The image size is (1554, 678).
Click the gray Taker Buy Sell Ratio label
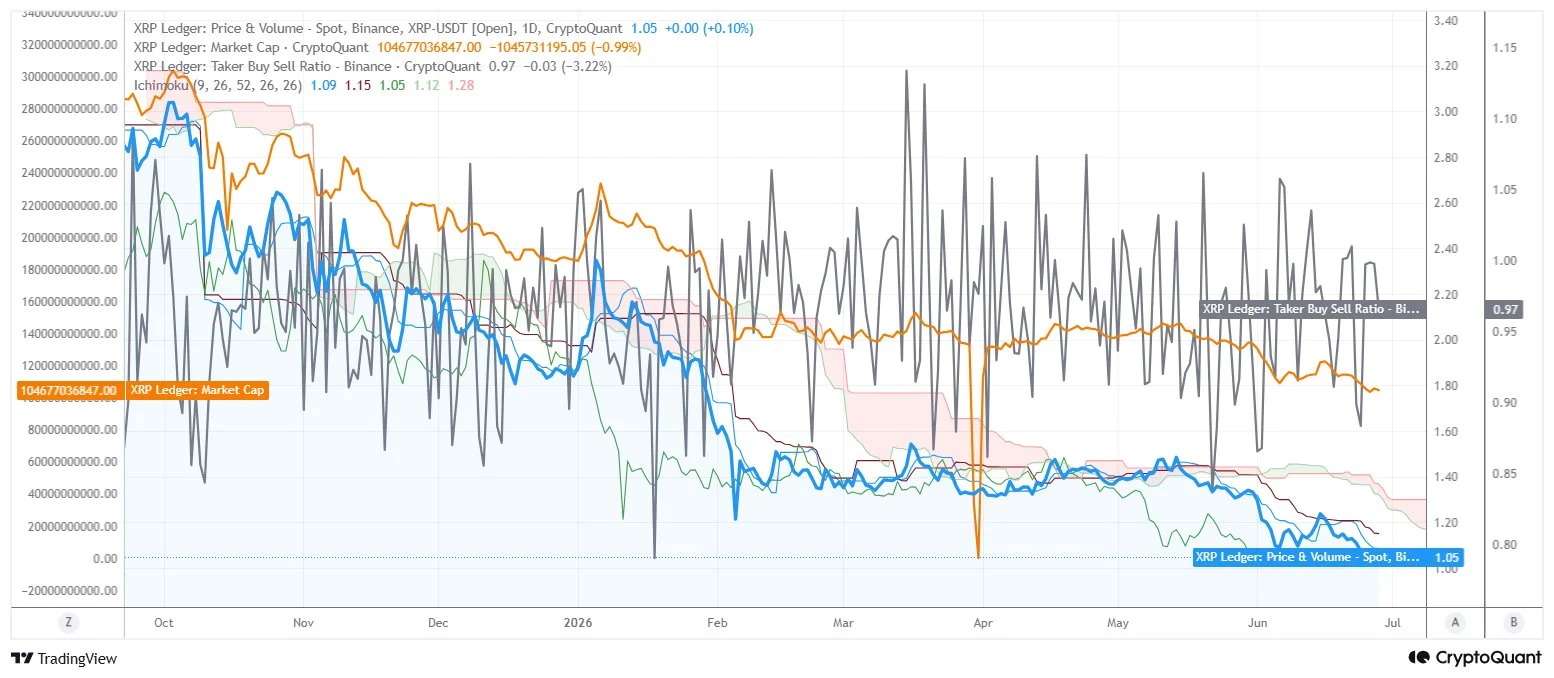point(1309,309)
